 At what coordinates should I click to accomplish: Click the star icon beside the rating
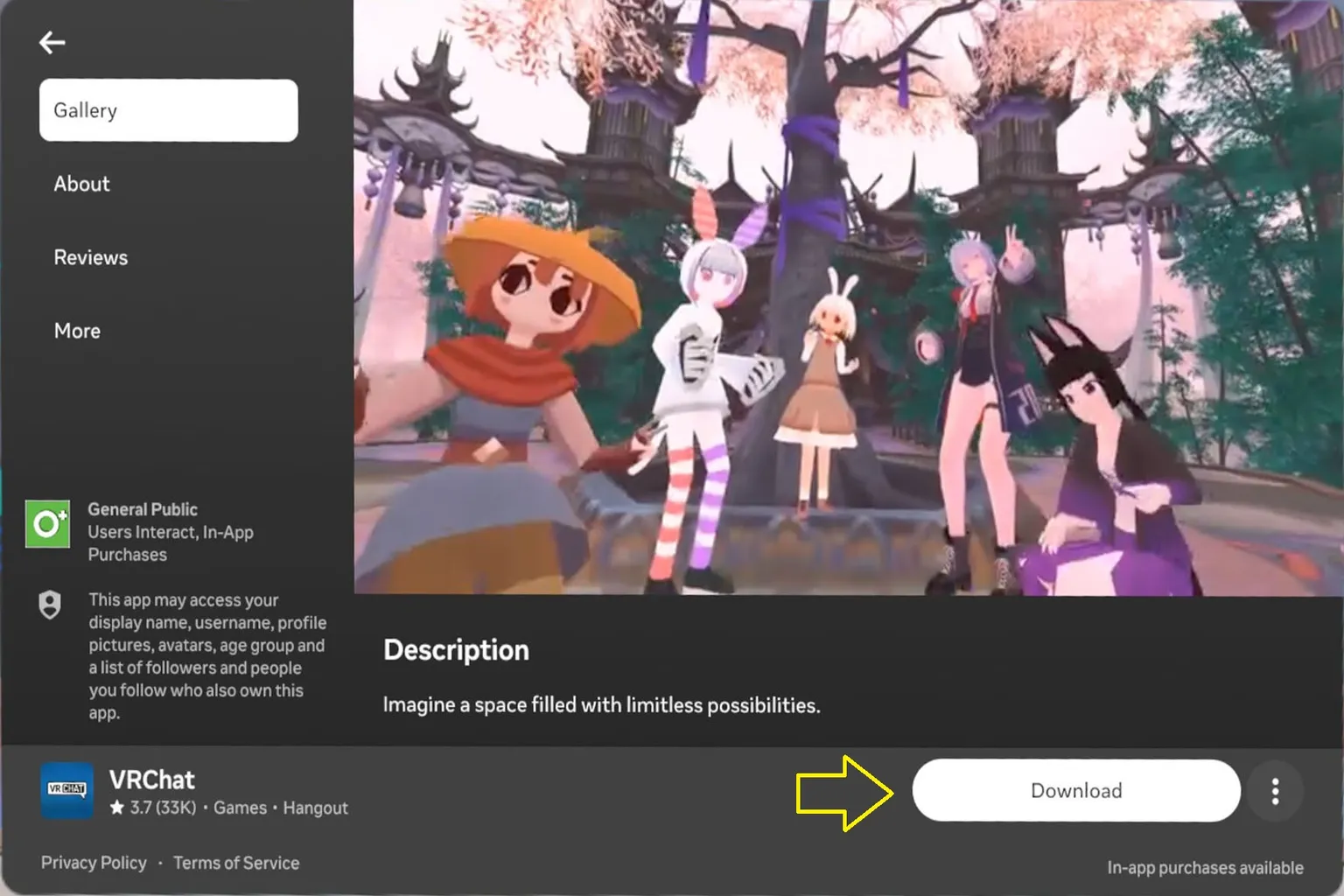115,808
